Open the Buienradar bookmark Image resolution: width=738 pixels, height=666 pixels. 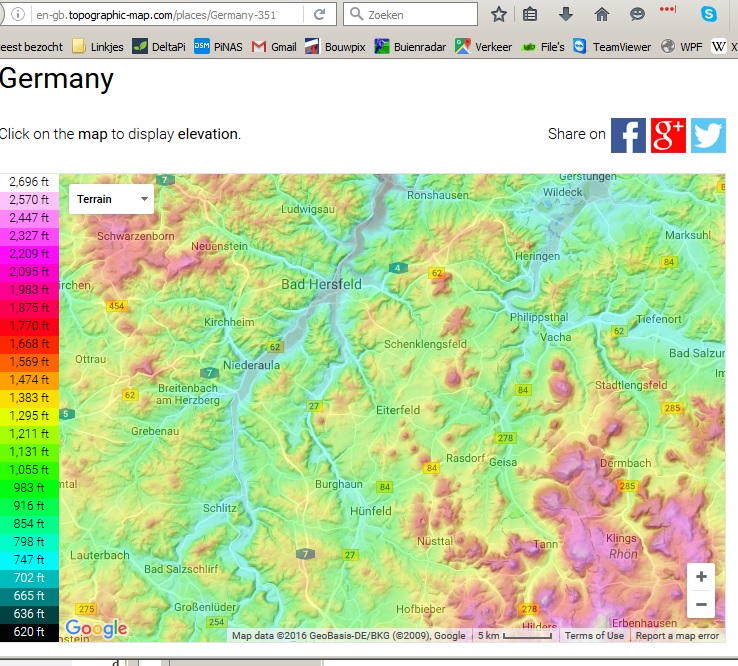click(x=409, y=46)
